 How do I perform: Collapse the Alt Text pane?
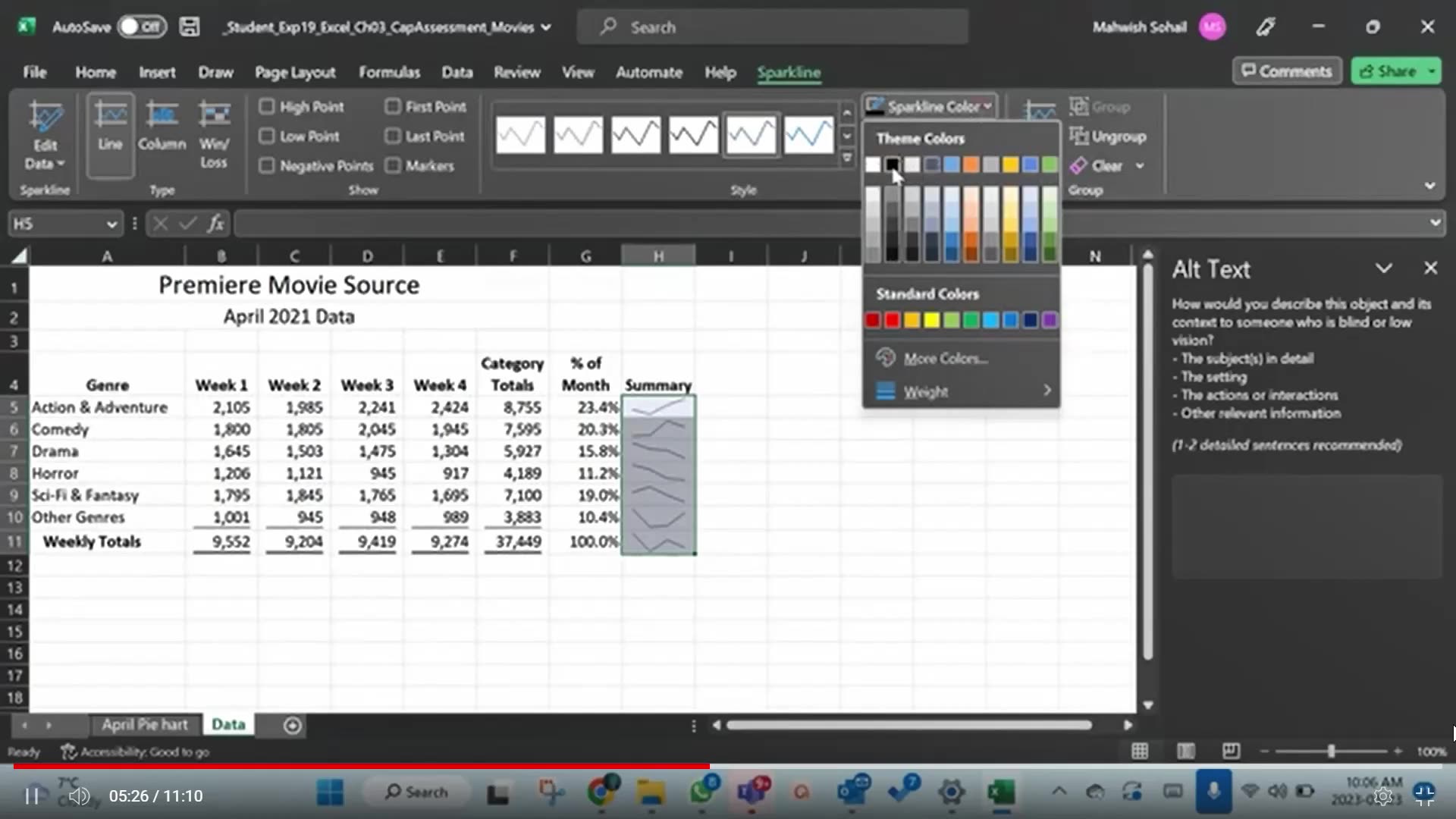tap(1384, 268)
